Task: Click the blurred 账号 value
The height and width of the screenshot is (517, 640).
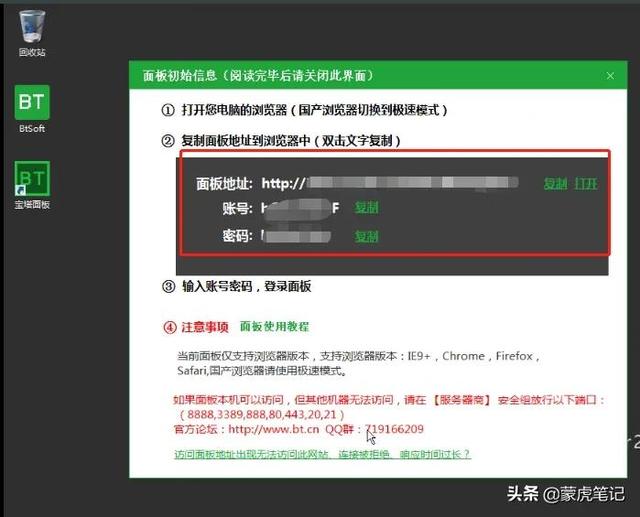Action: 300,208
